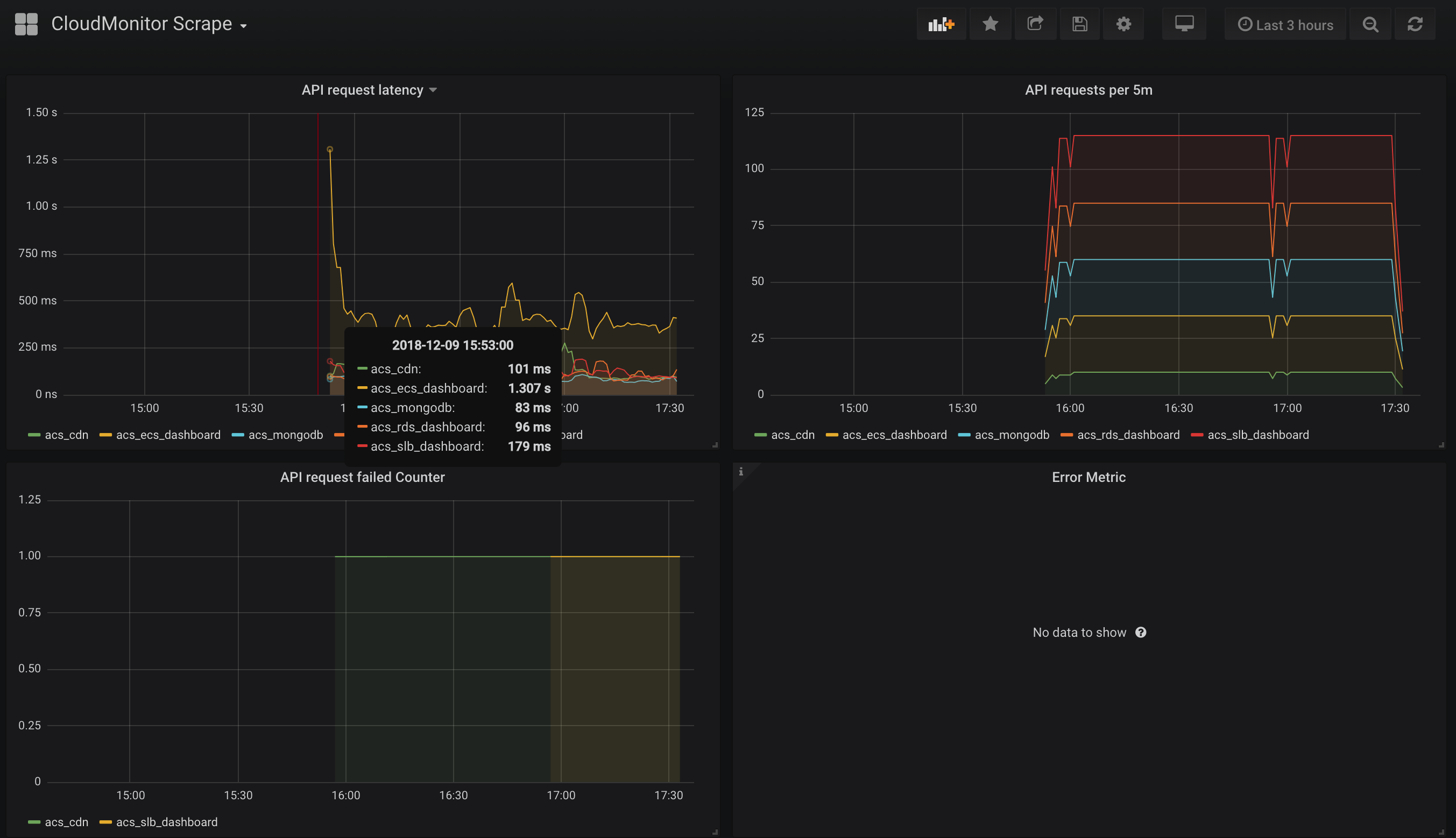
Task: Click the Save dashboard icon
Action: pyautogui.click(x=1079, y=24)
